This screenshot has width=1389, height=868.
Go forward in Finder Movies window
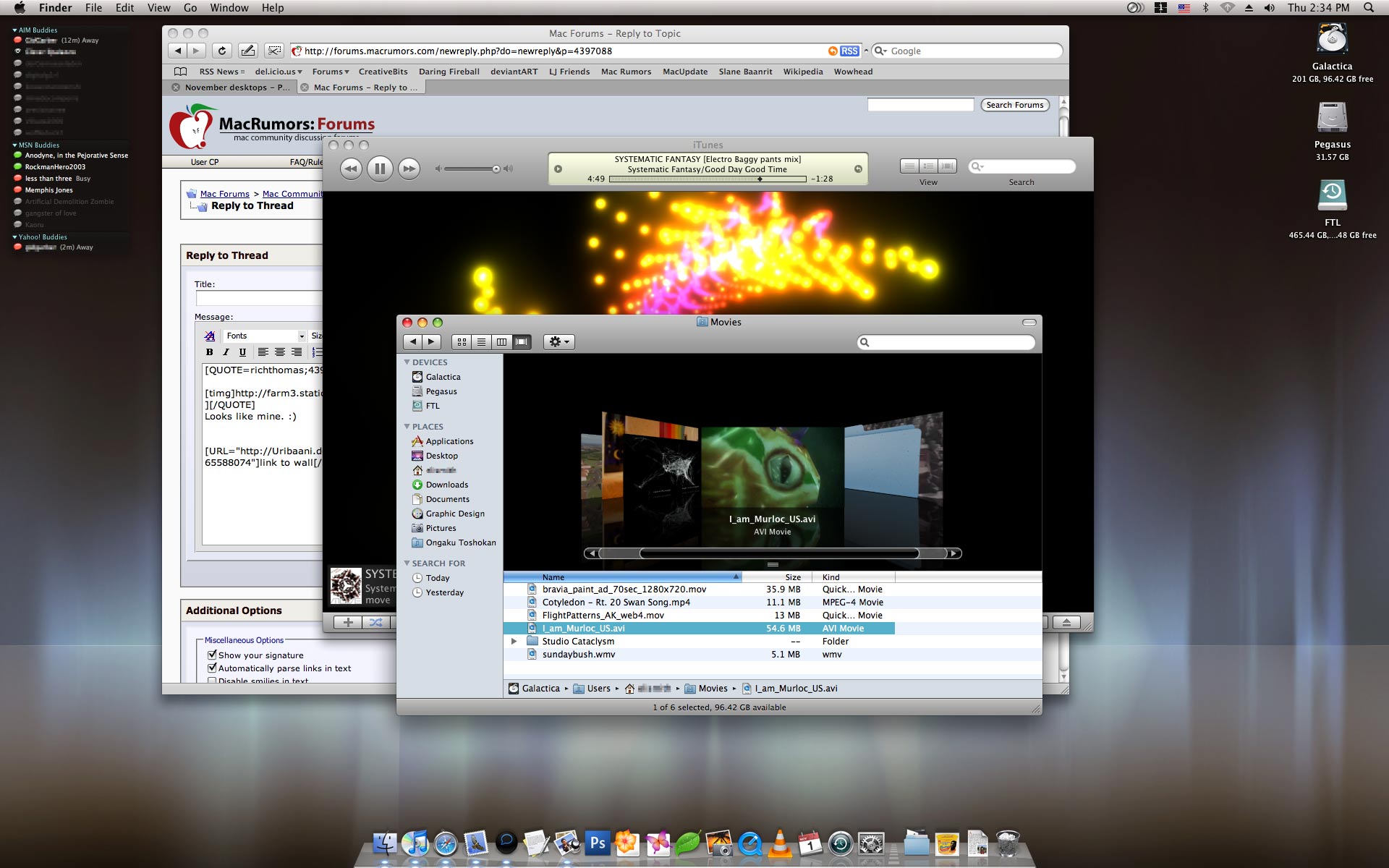click(431, 342)
